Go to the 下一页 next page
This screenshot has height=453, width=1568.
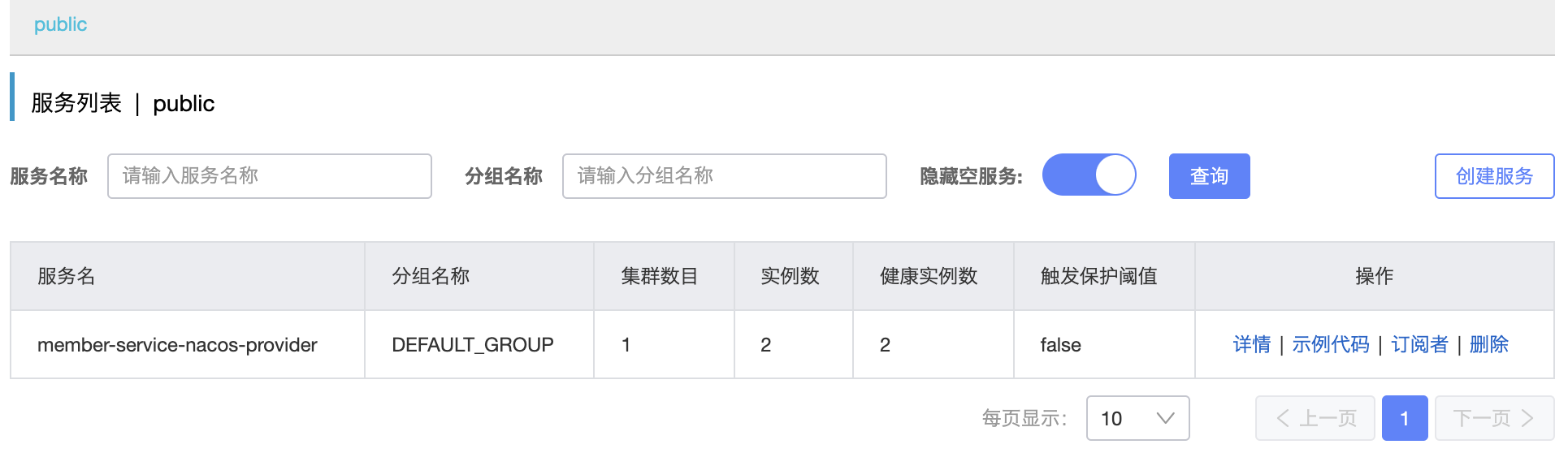[x=1494, y=418]
